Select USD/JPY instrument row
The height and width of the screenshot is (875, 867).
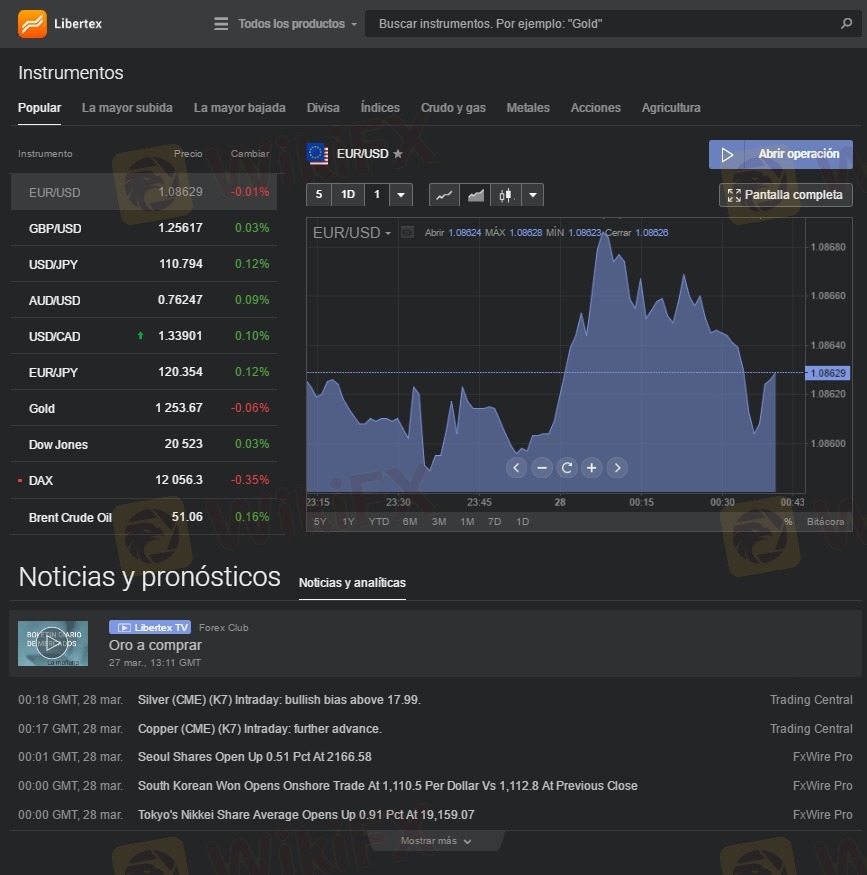[144, 264]
